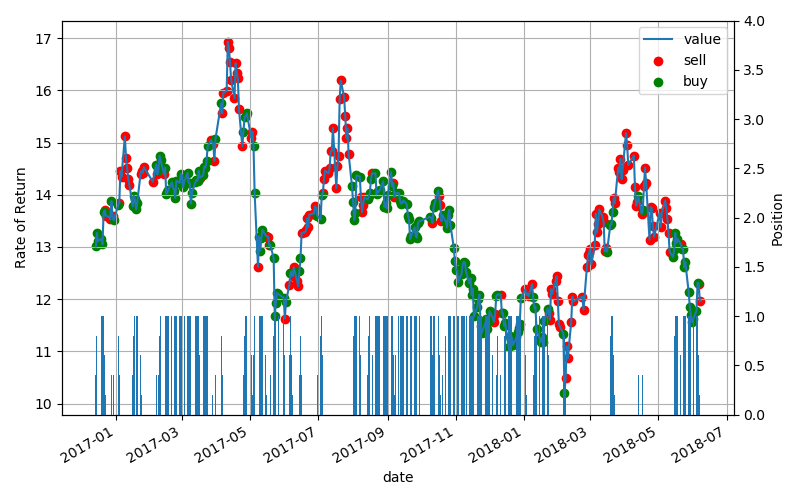
Task: Click the 'Position' right axis label
Action: [777, 218]
